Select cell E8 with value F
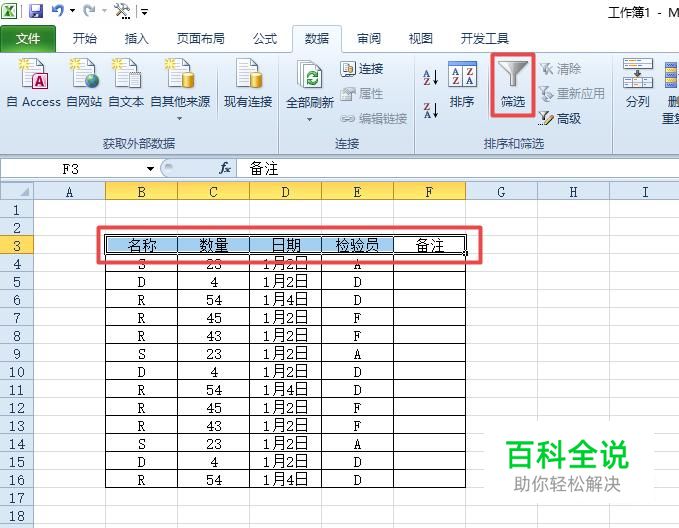This screenshot has width=679, height=528. click(x=357, y=336)
